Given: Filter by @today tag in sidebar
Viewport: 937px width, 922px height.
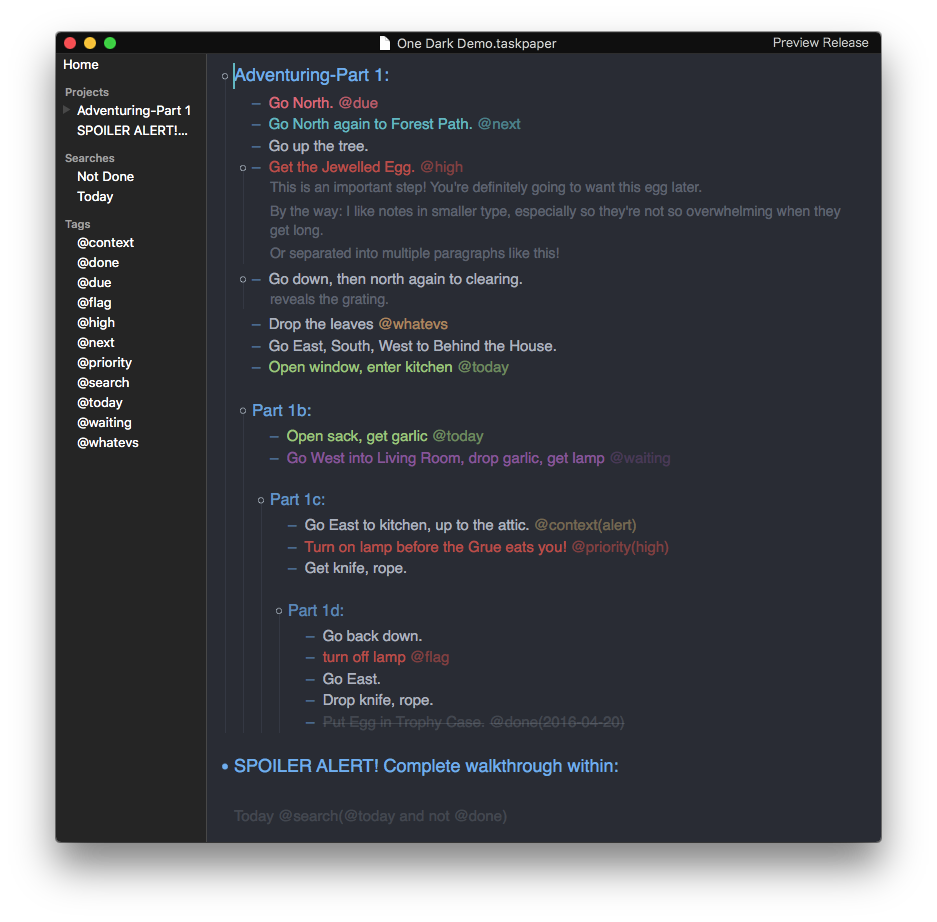Looking at the screenshot, I should (100, 403).
